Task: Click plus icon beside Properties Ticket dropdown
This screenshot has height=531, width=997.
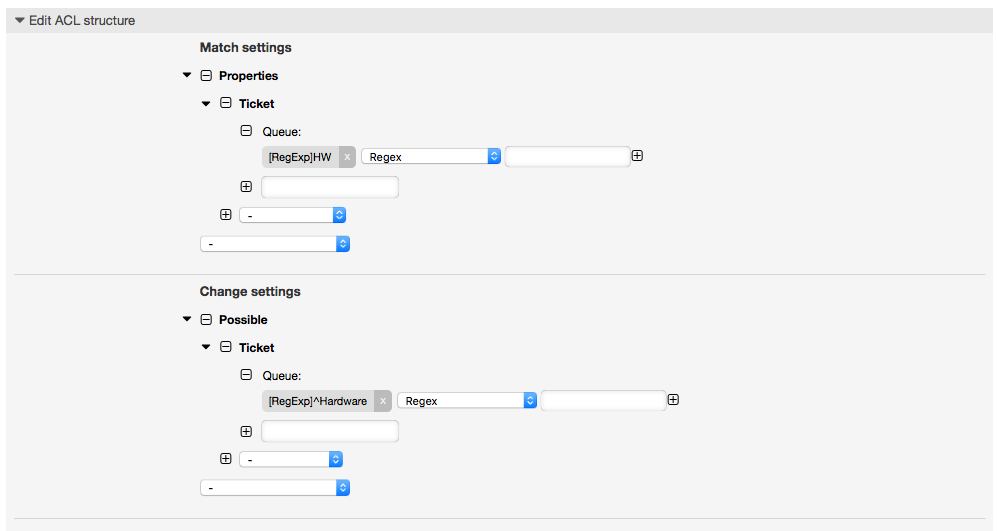Action: click(x=226, y=215)
